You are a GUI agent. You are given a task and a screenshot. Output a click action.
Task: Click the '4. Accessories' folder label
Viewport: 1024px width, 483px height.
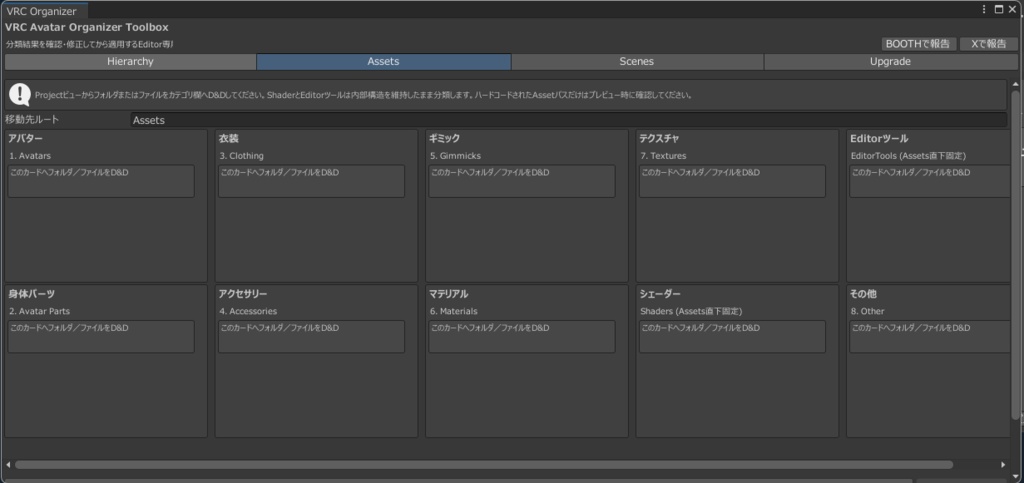pos(248,311)
